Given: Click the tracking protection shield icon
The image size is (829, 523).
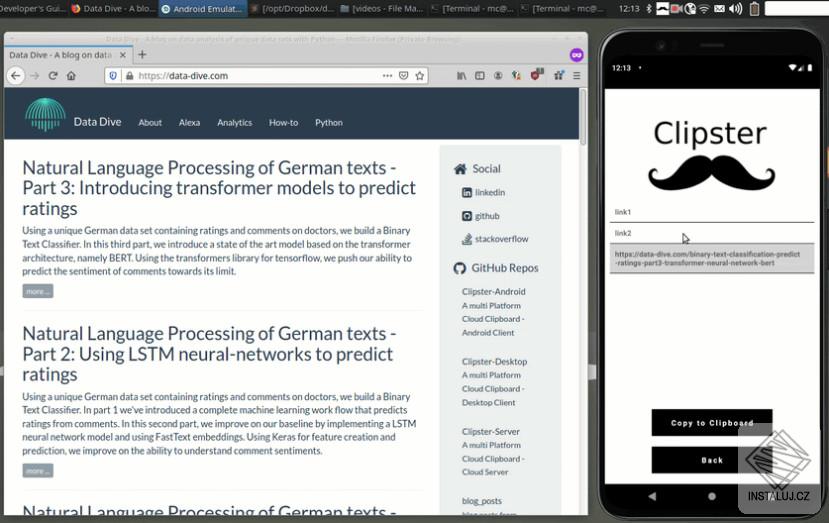Looking at the screenshot, I should click(113, 76).
